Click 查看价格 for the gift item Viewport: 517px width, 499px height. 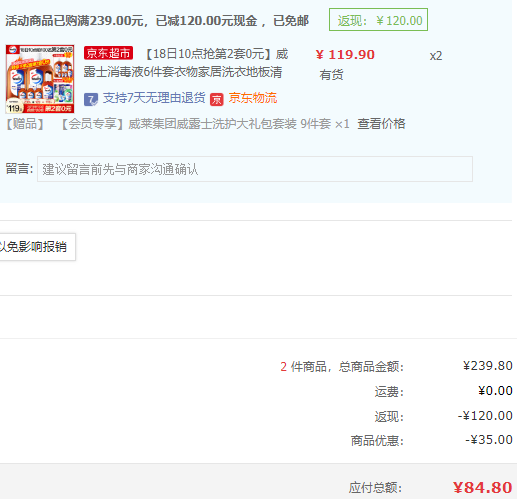(x=381, y=124)
